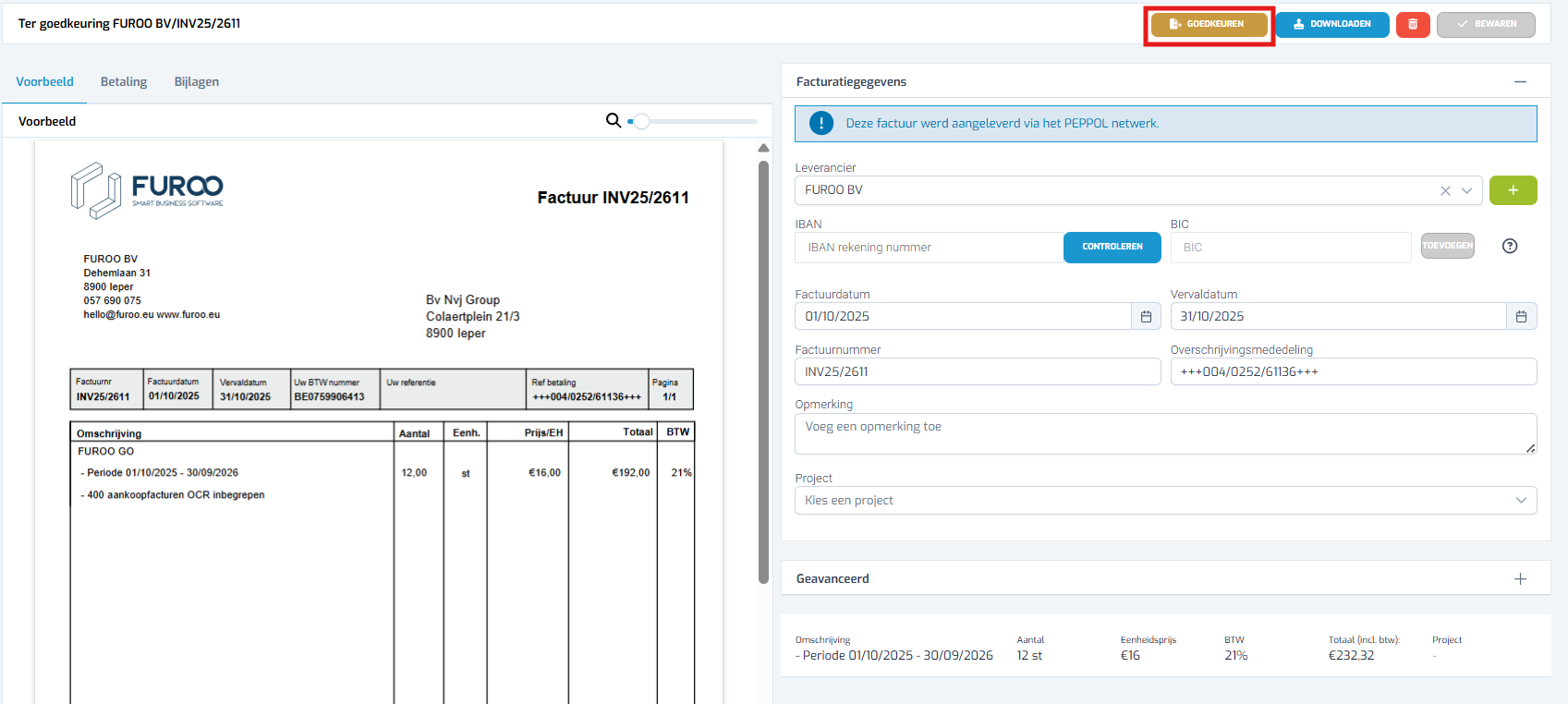Click the preview zoom slider handle
The image size is (1568, 704).
[640, 121]
